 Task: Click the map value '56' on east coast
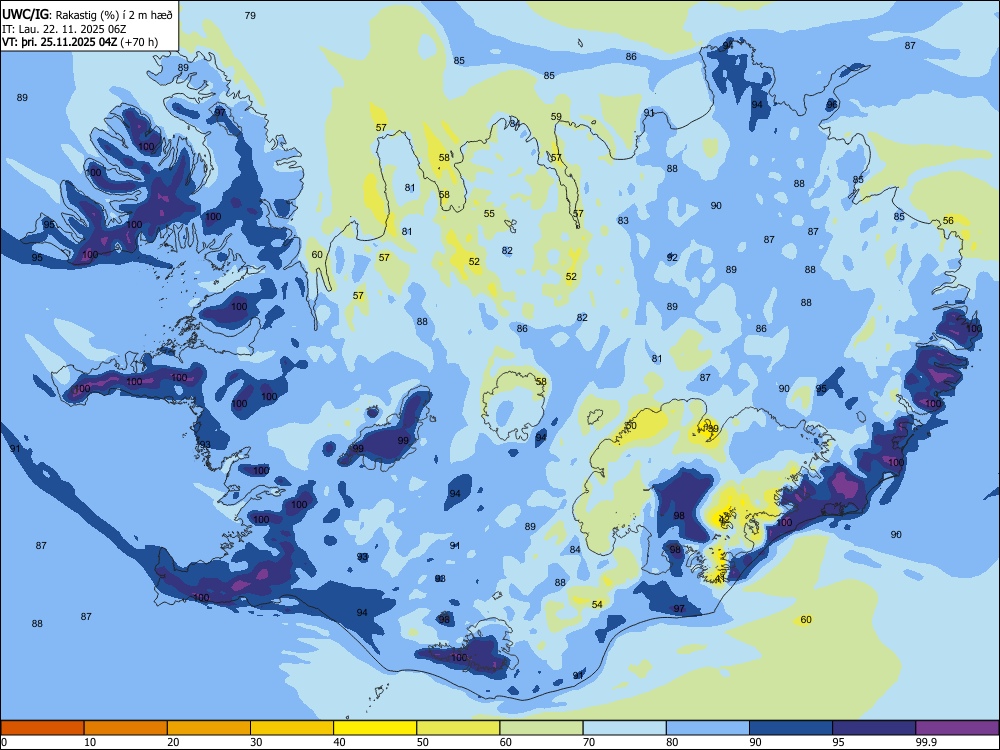pos(948,221)
